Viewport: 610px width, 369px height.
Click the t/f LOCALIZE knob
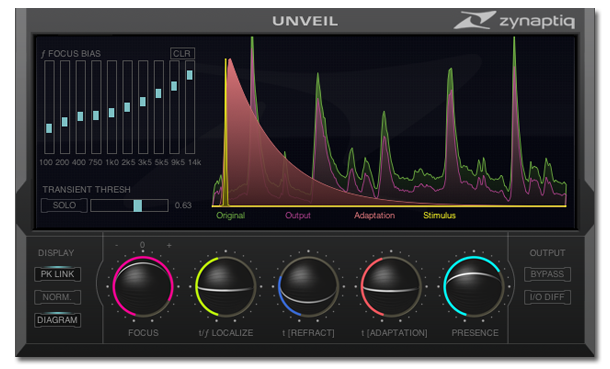[226, 287]
